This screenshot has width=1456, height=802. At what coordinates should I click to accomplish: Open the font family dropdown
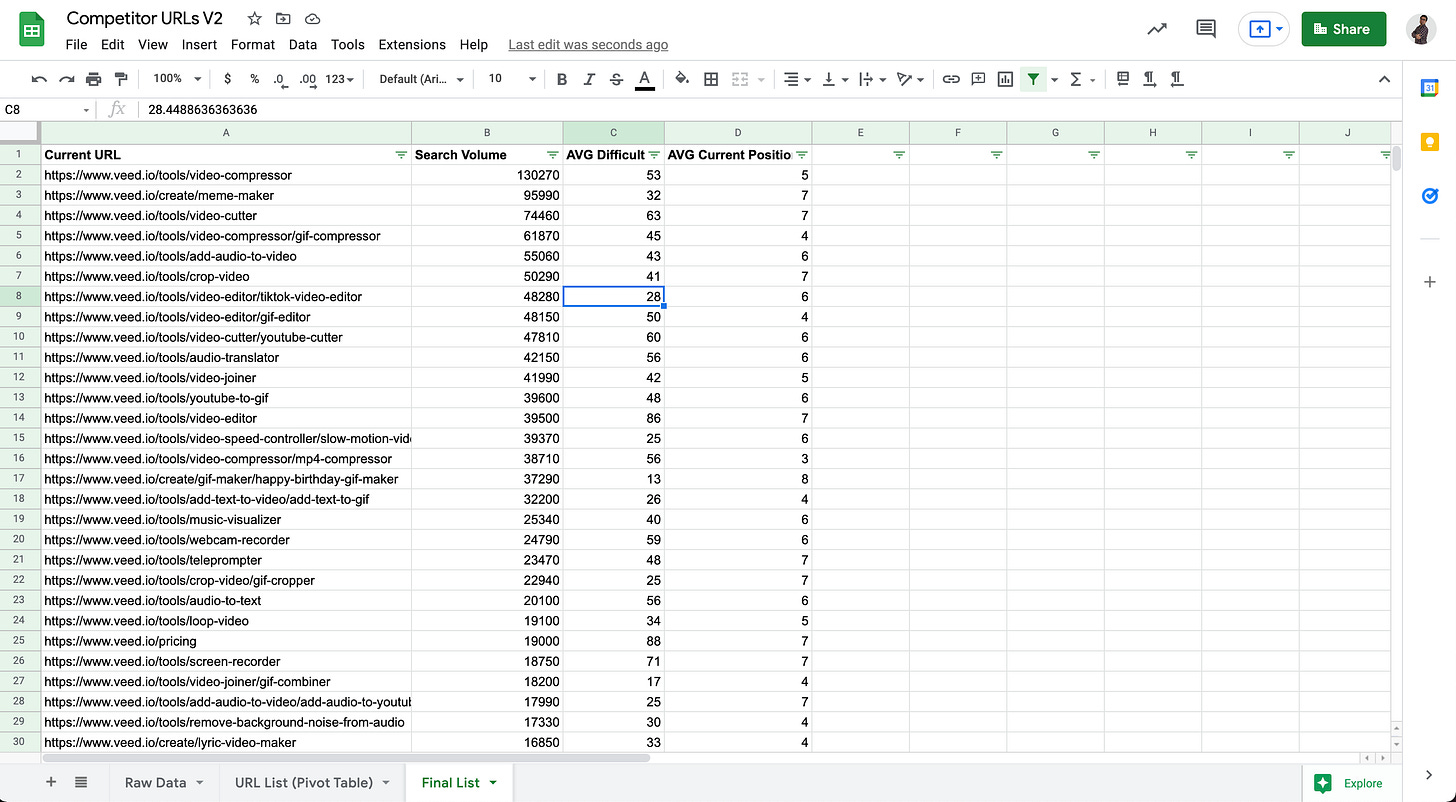[422, 79]
